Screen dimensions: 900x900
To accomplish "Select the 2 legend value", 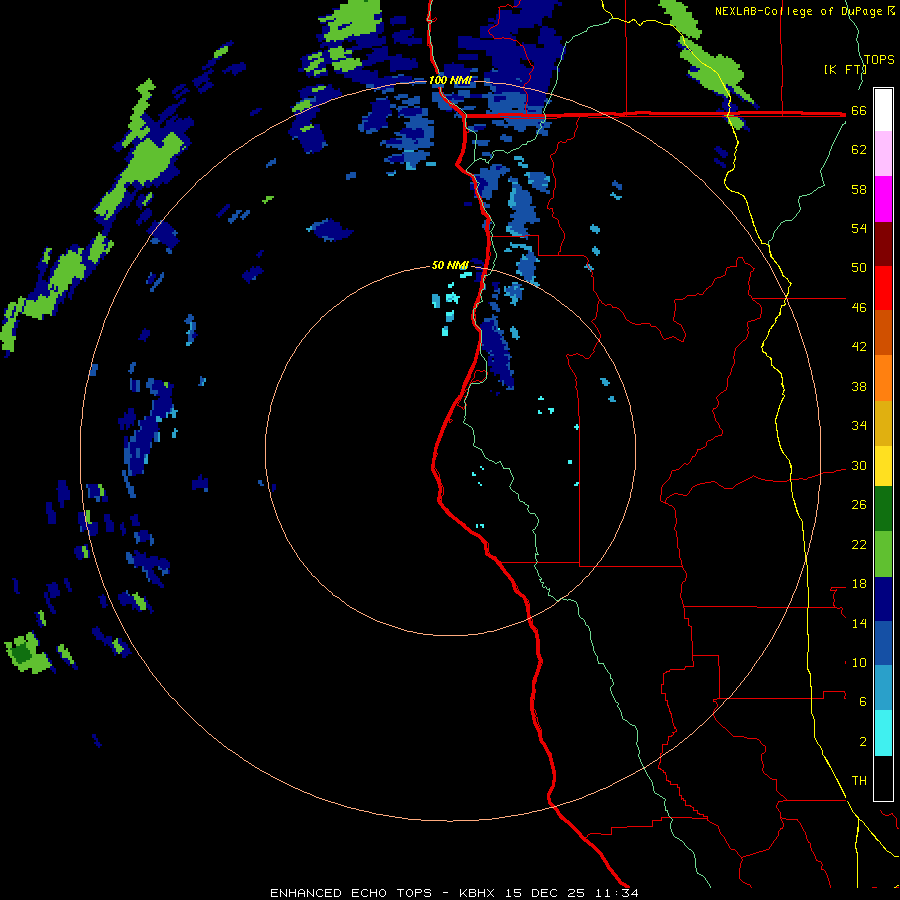I will [863, 742].
